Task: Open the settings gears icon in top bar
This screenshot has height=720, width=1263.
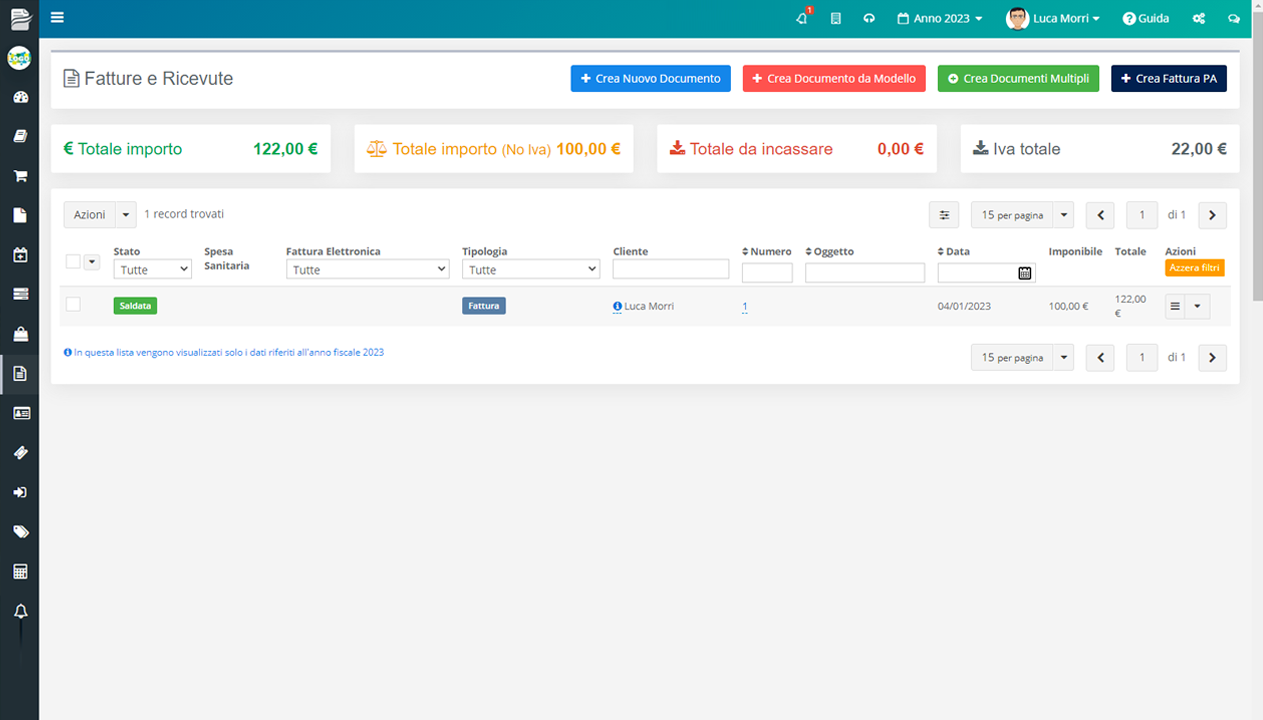Action: pyautogui.click(x=1199, y=18)
